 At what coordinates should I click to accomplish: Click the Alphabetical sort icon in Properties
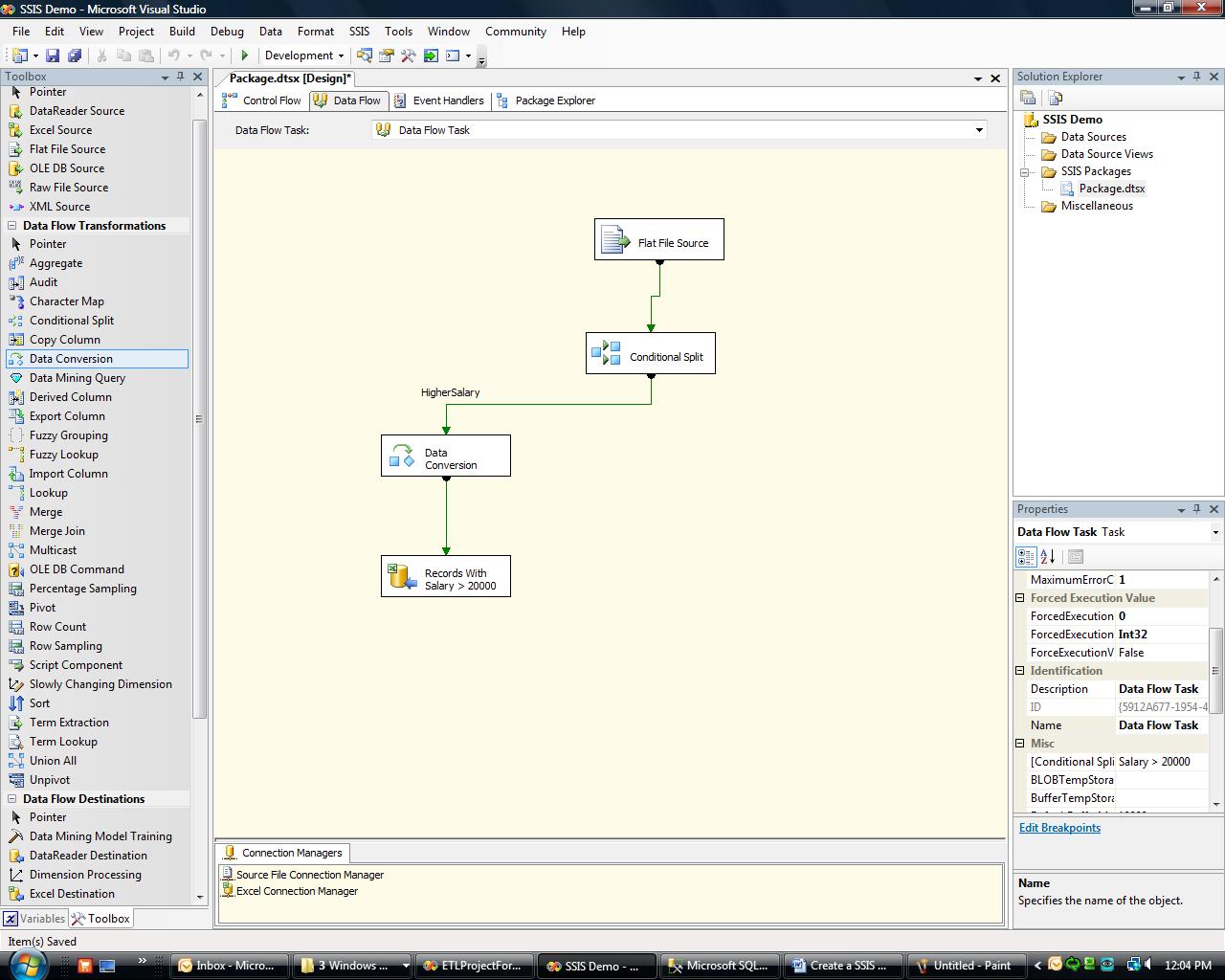click(1048, 556)
